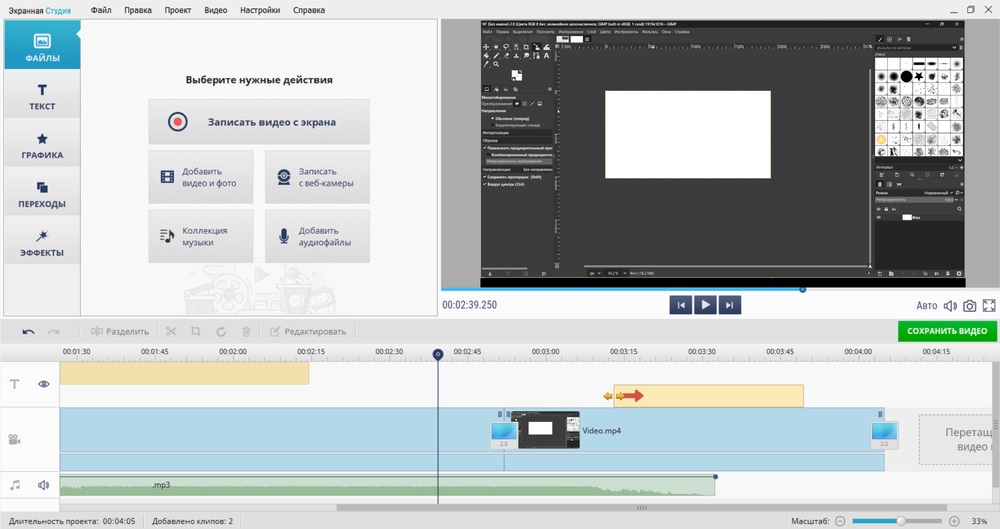The width and height of the screenshot is (1000, 529).
Task: Click the music track note icon
Action: point(15,486)
